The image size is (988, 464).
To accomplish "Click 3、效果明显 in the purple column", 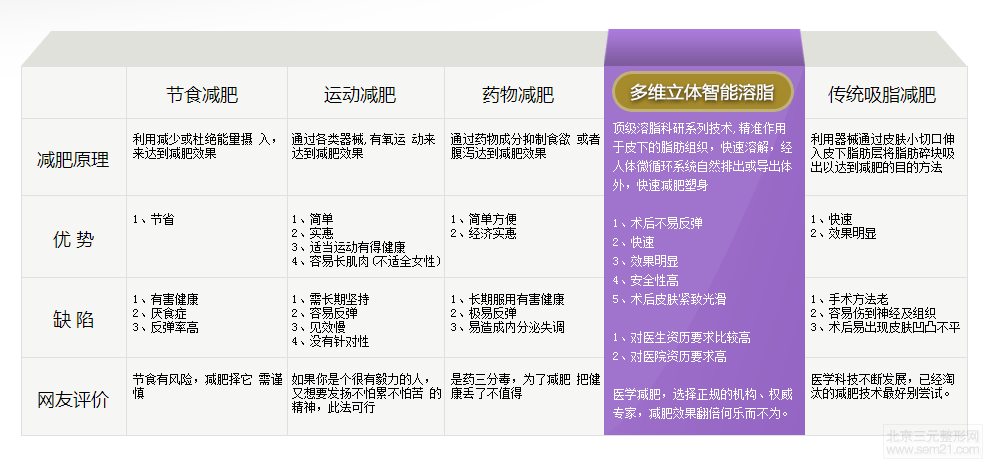I will [645, 261].
